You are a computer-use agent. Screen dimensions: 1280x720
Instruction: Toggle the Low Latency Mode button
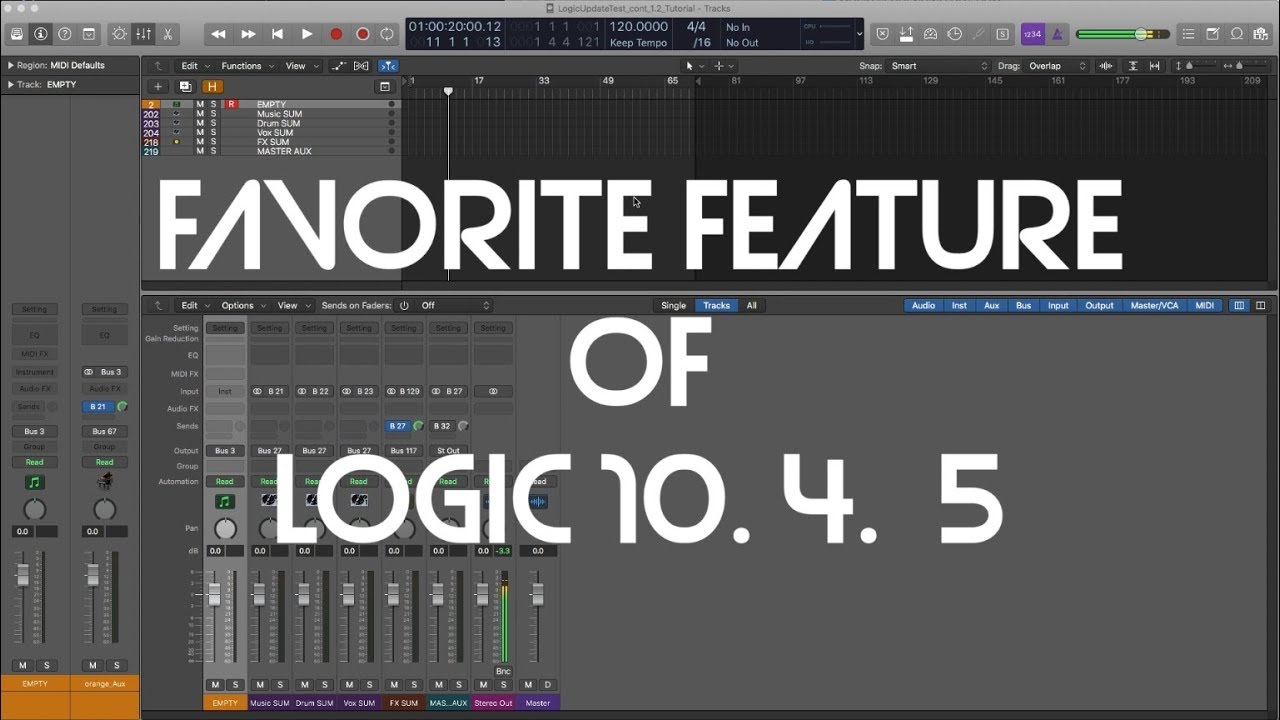930,34
